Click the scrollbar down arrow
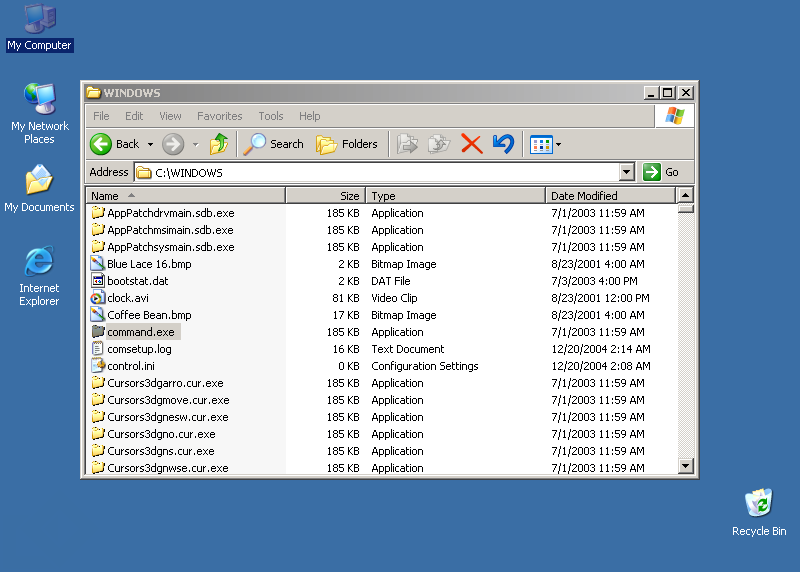This screenshot has height=572, width=800. coord(685,465)
